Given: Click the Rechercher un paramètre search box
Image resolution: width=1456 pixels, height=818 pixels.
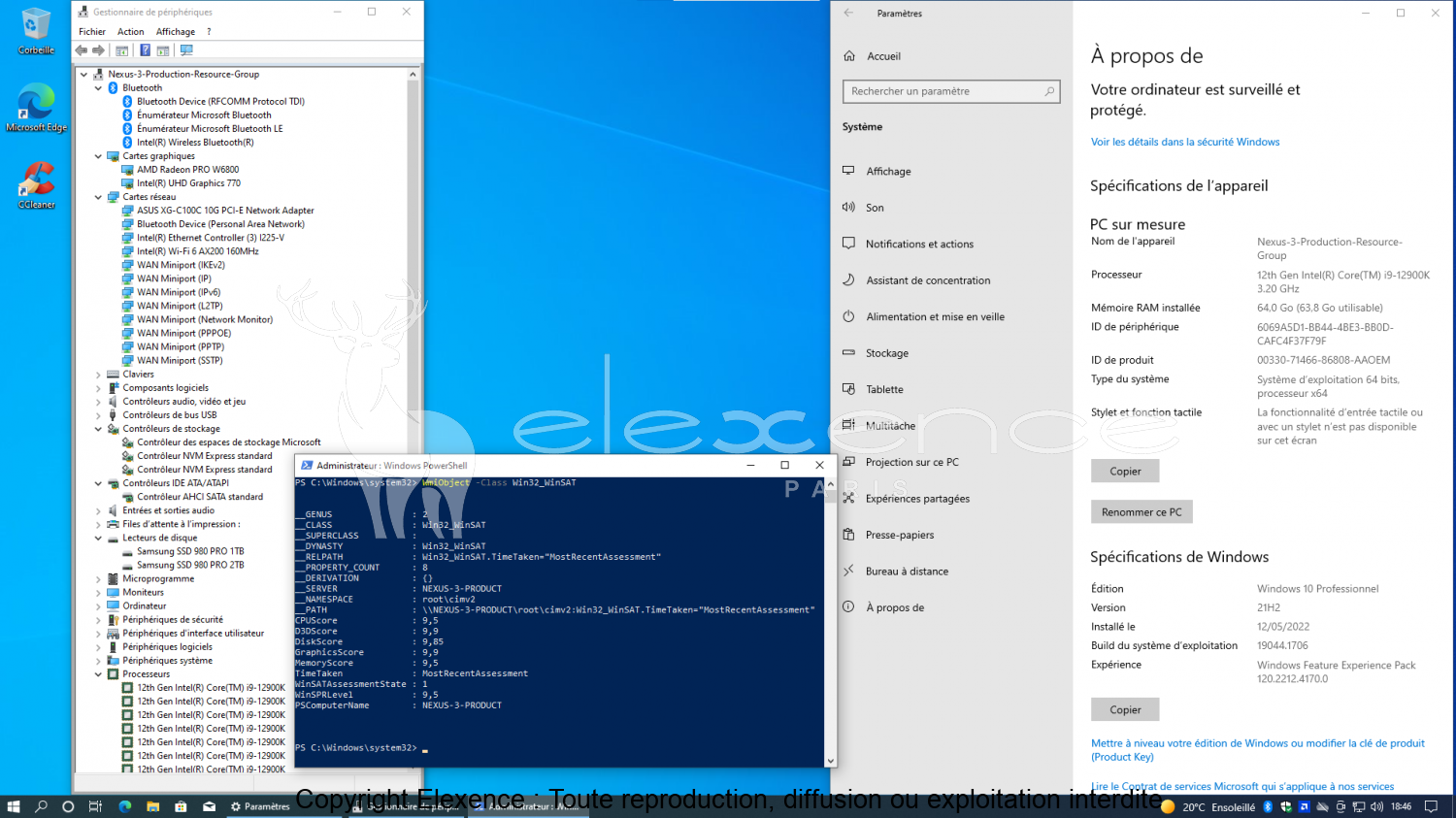Looking at the screenshot, I should pos(951,91).
